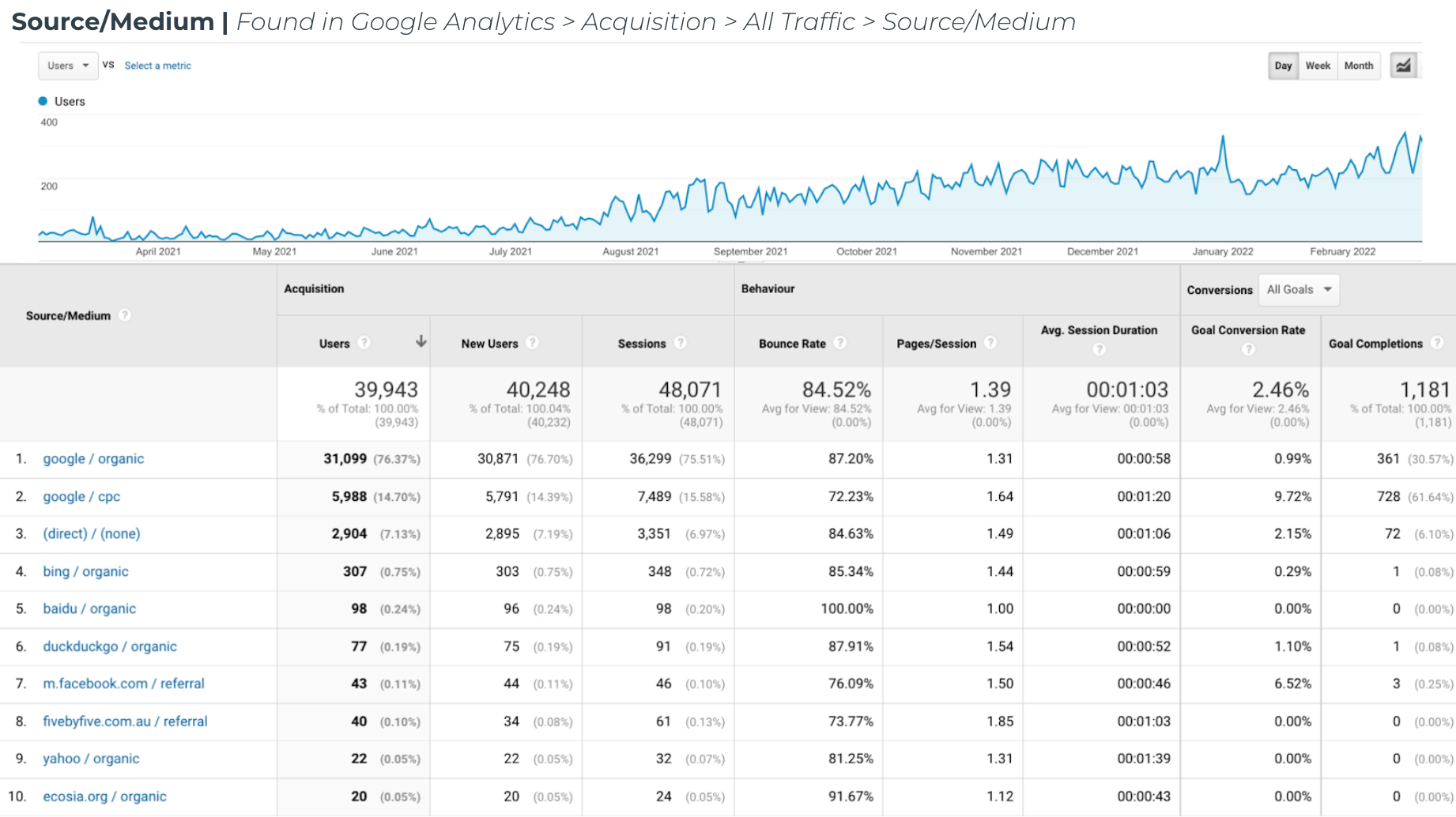Screen dimensions: 1456x817
Task: Open the google / organic source link
Action: pos(93,459)
